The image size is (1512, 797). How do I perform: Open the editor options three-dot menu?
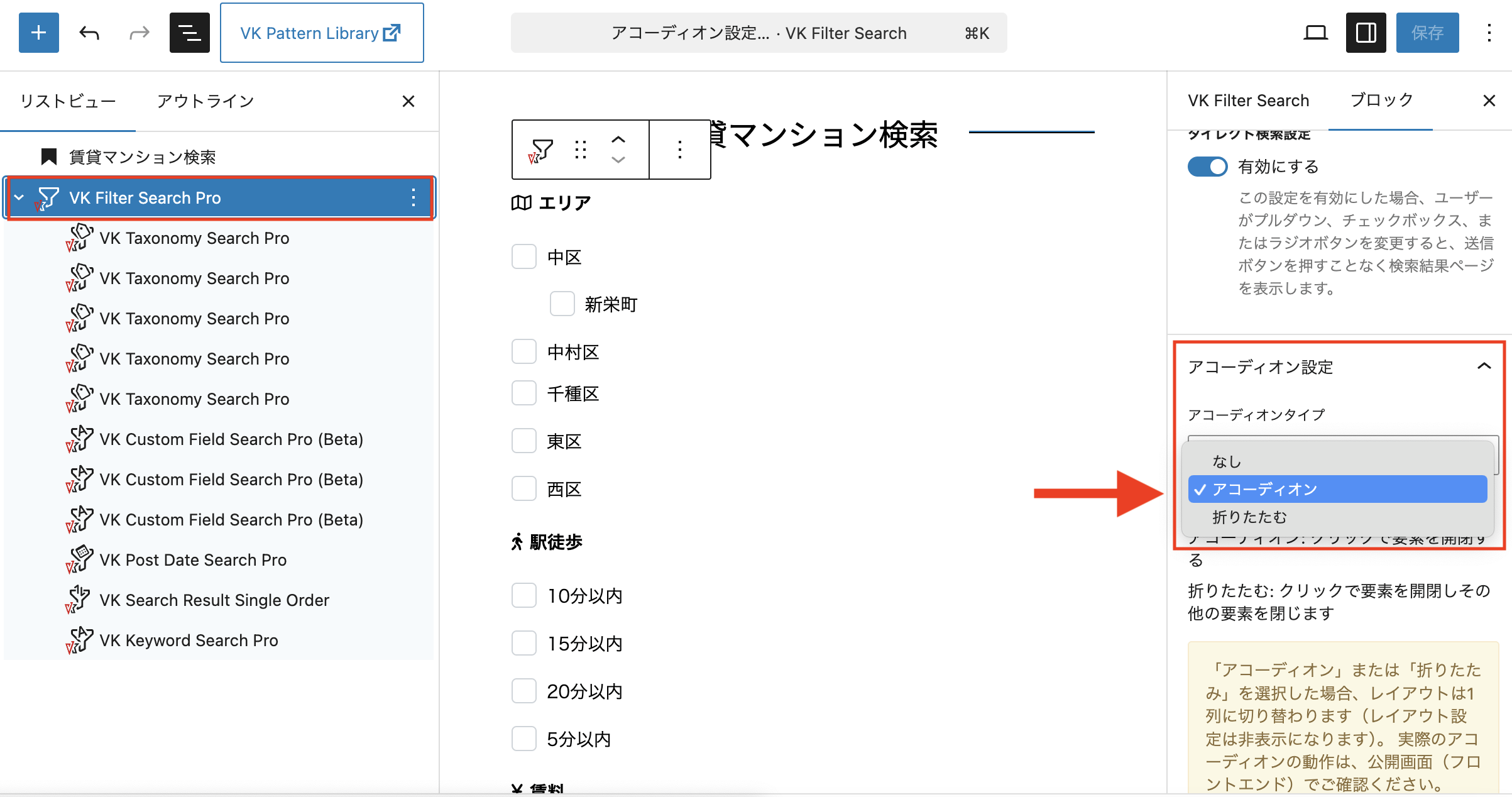click(1489, 33)
